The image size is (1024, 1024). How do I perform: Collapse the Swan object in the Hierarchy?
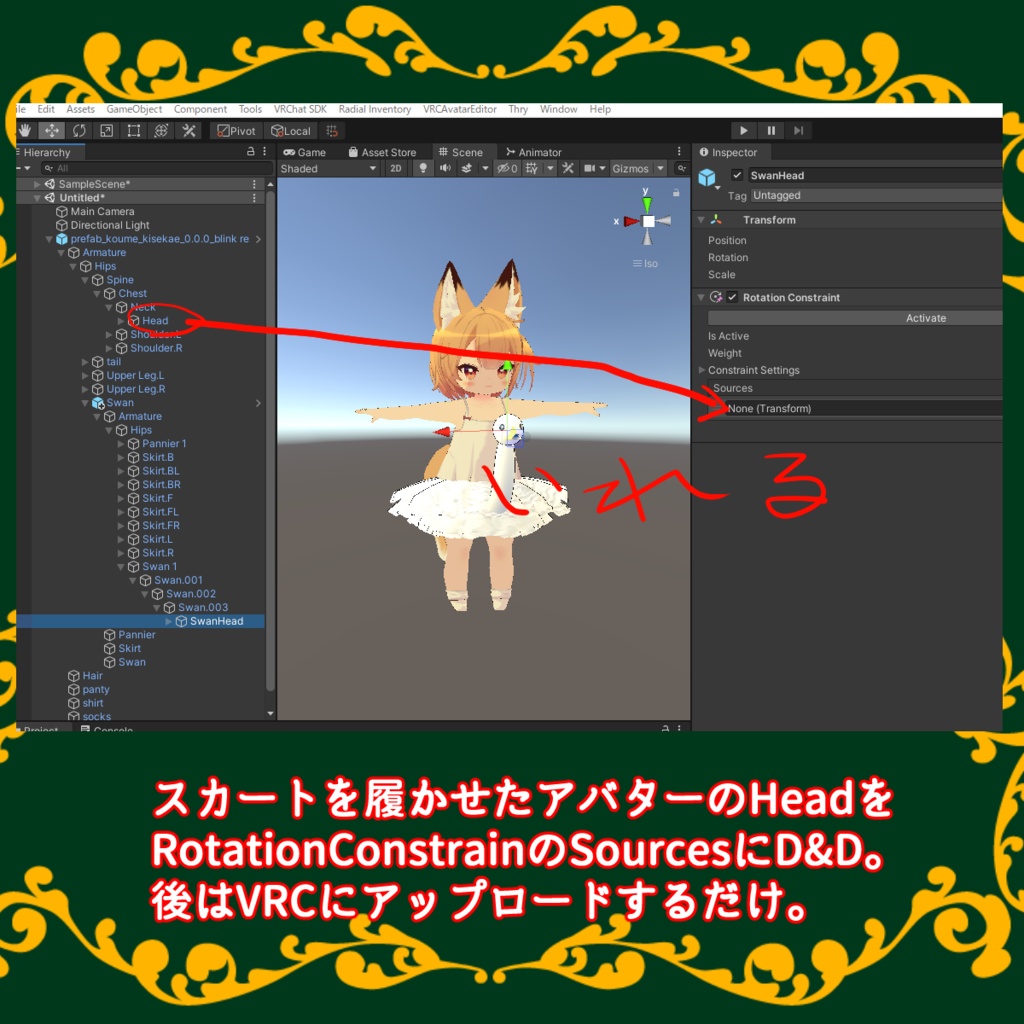click(x=85, y=402)
